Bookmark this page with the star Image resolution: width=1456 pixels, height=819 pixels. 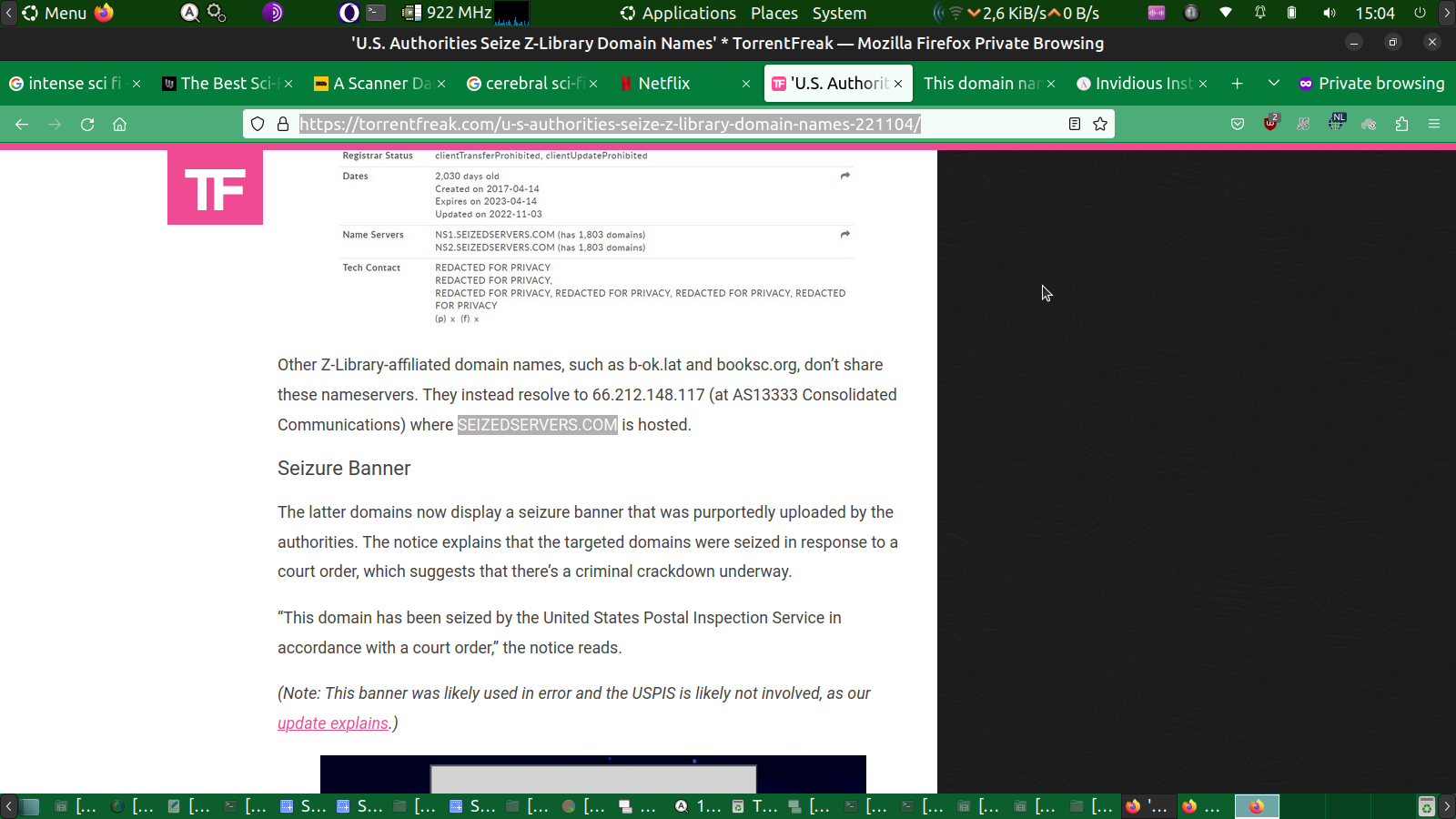click(1100, 124)
